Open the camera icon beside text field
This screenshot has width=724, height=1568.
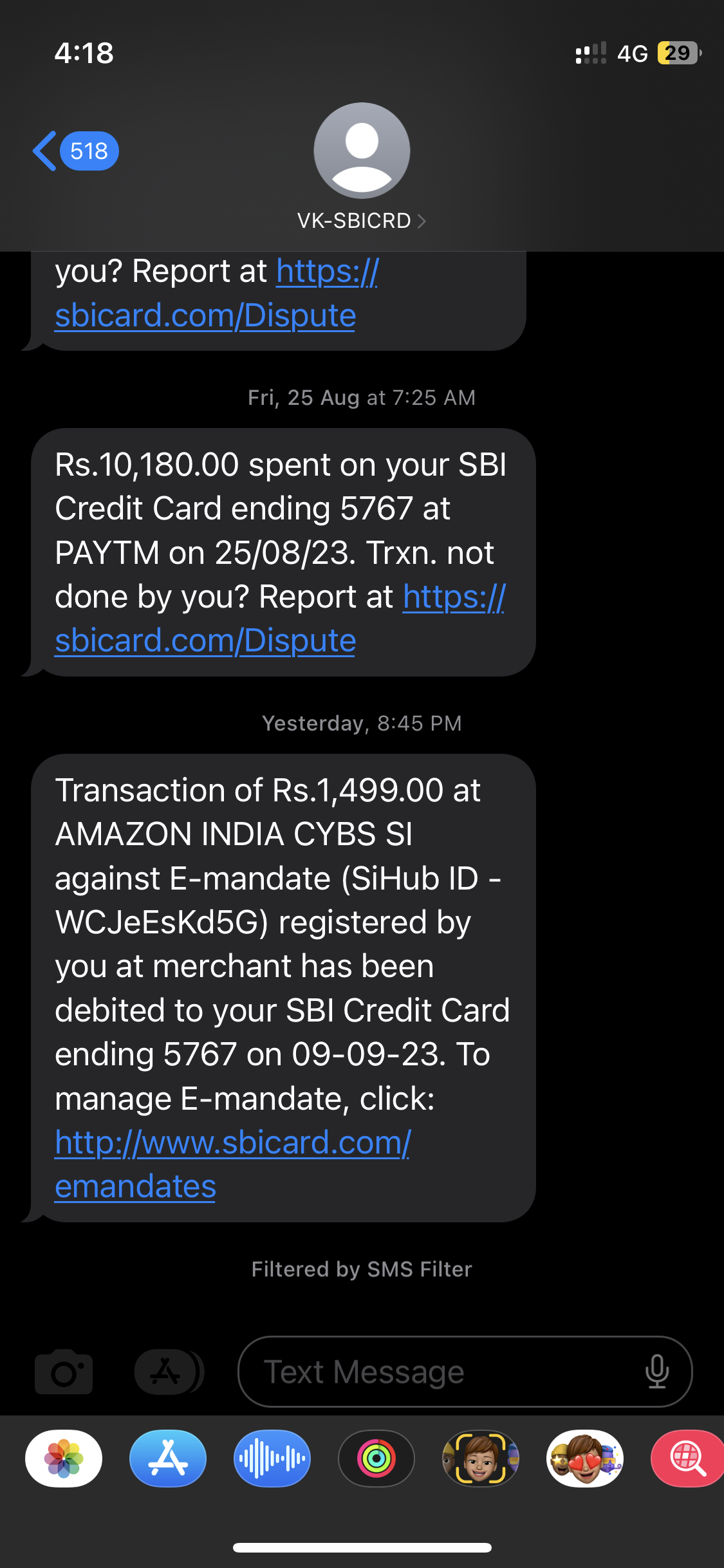coord(64,1372)
